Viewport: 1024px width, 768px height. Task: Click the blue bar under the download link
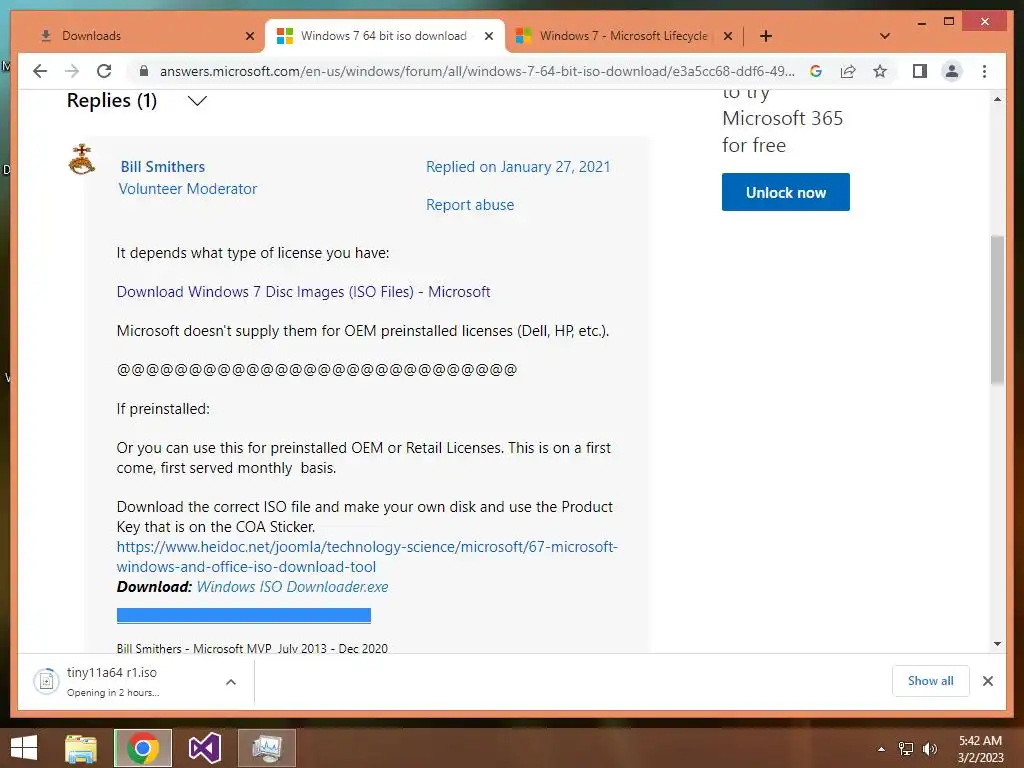(244, 615)
